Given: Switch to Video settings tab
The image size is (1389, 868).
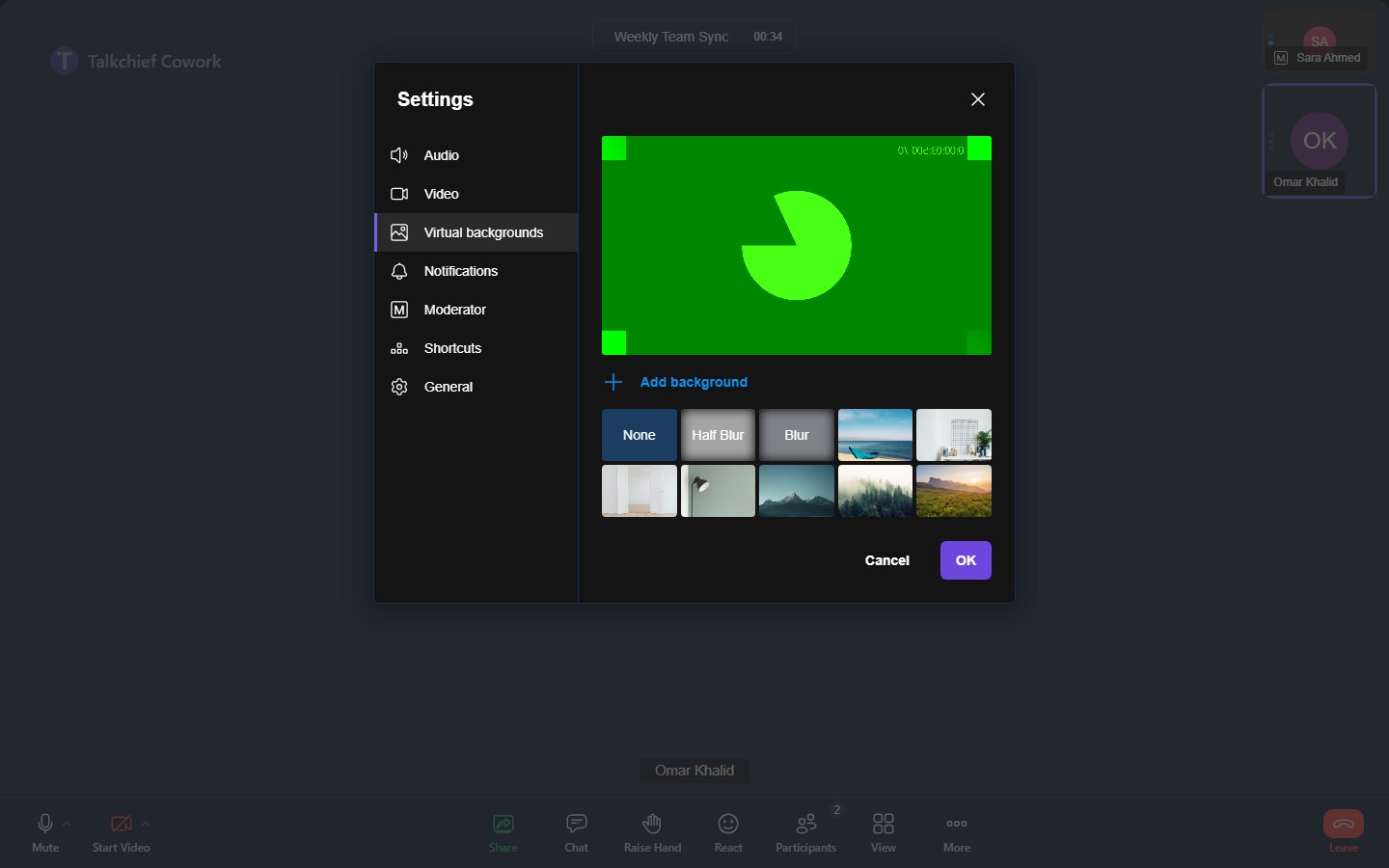Looking at the screenshot, I should 476,194.
